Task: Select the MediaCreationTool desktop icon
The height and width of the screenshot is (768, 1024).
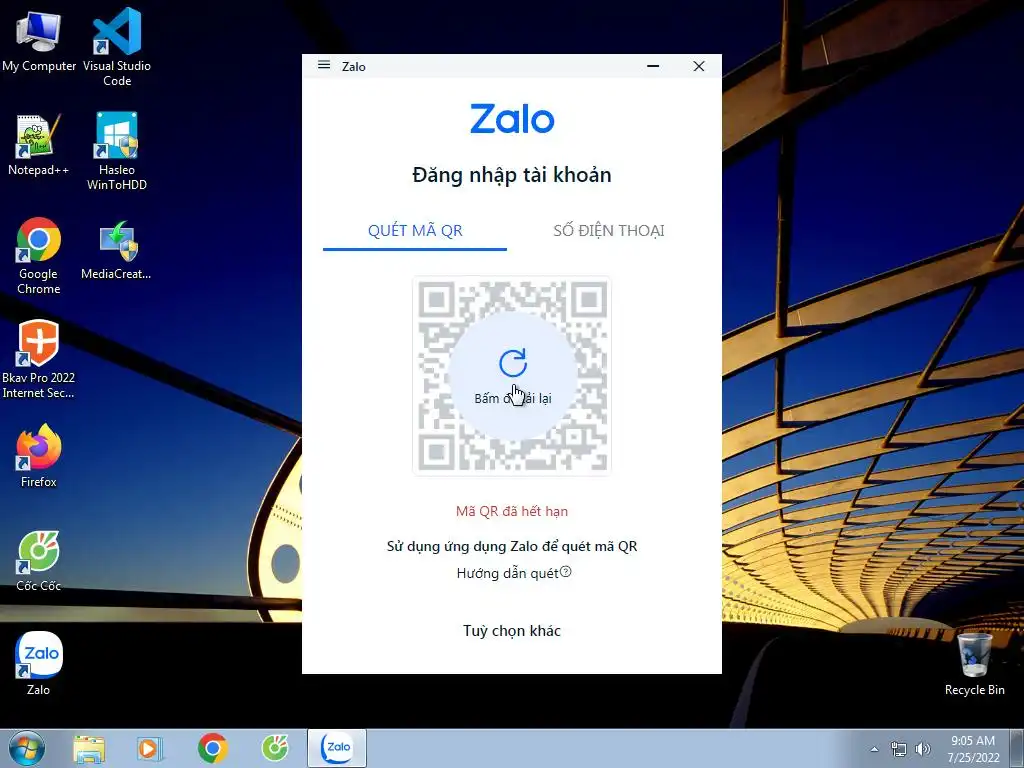Action: 116,251
